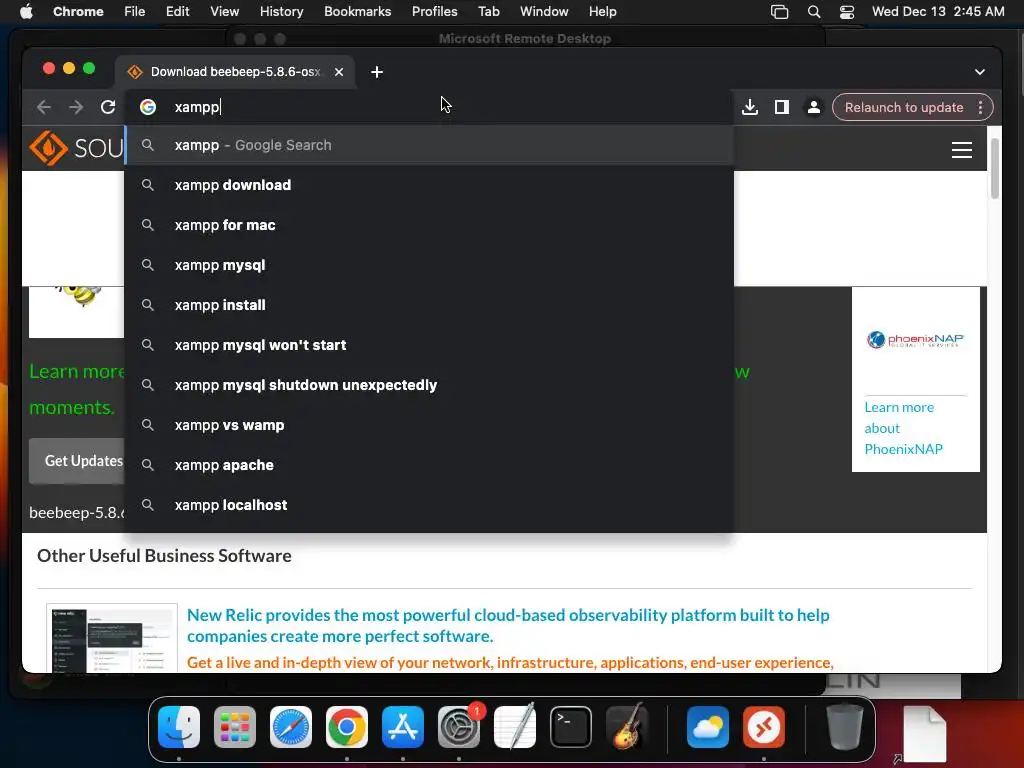Open the Chrome downloads icon

(x=750, y=107)
